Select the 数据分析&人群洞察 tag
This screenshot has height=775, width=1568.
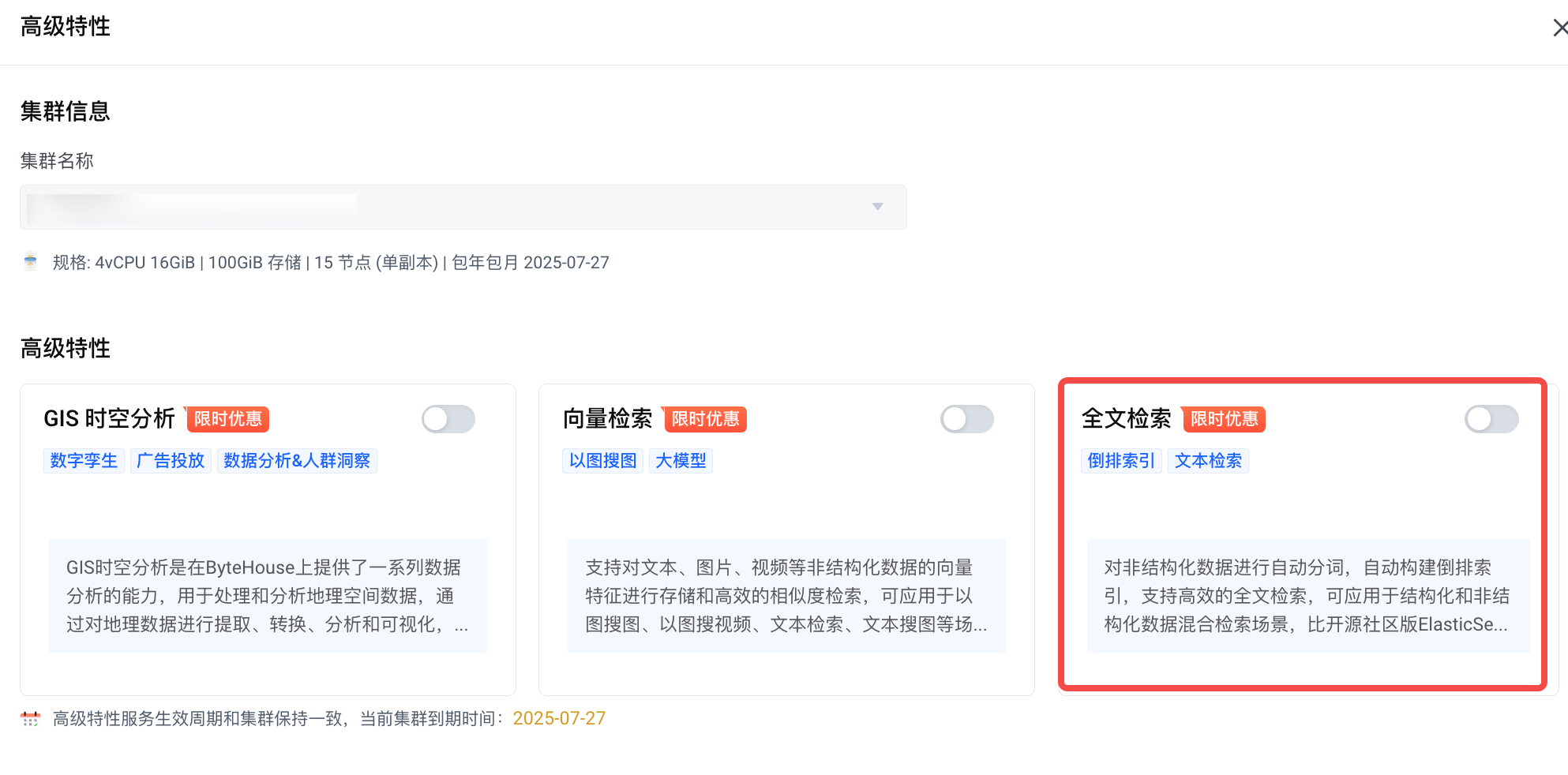(x=297, y=461)
